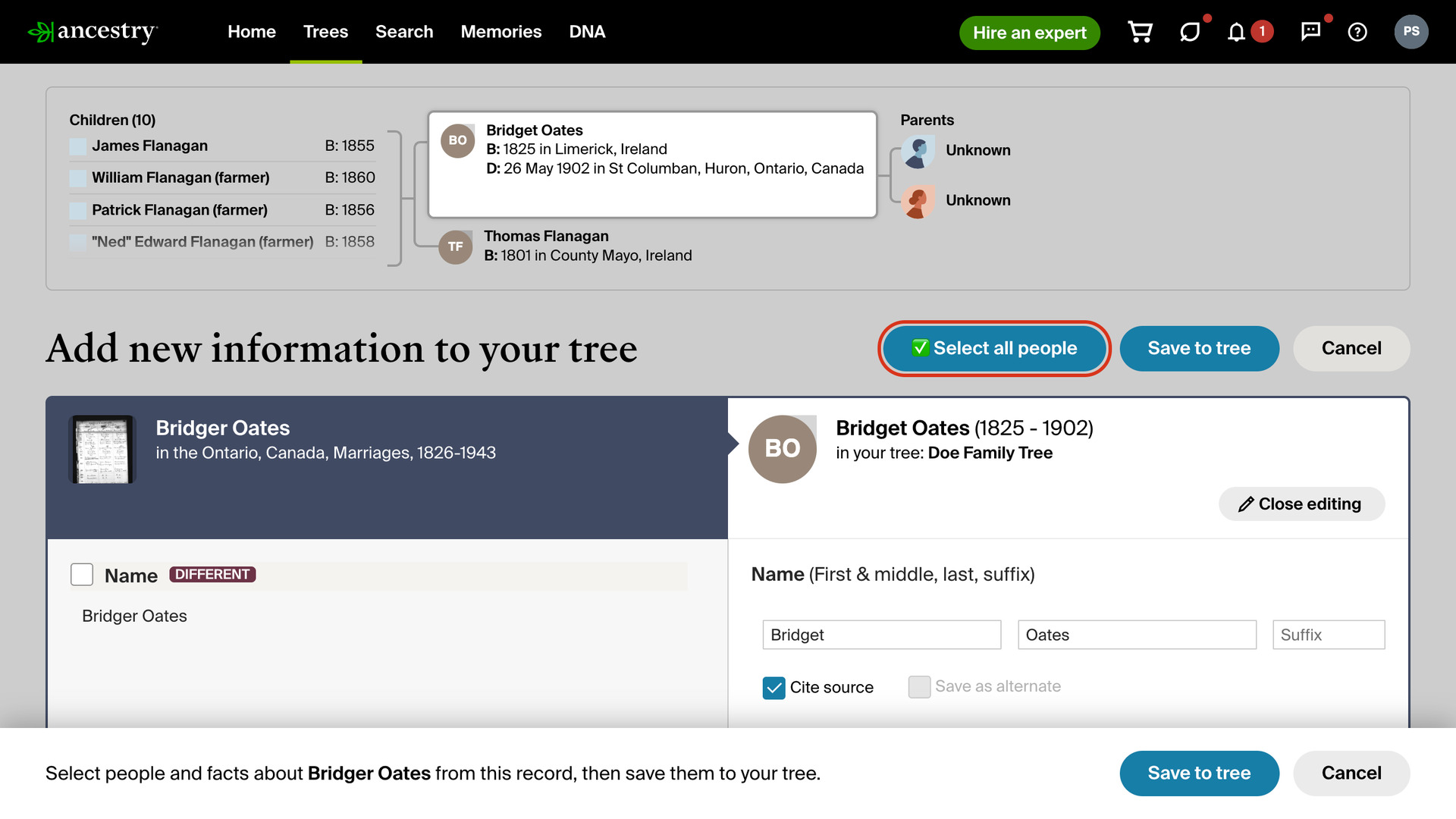This screenshot has width=1456, height=819.
Task: Click Select all people button
Action: (x=994, y=348)
